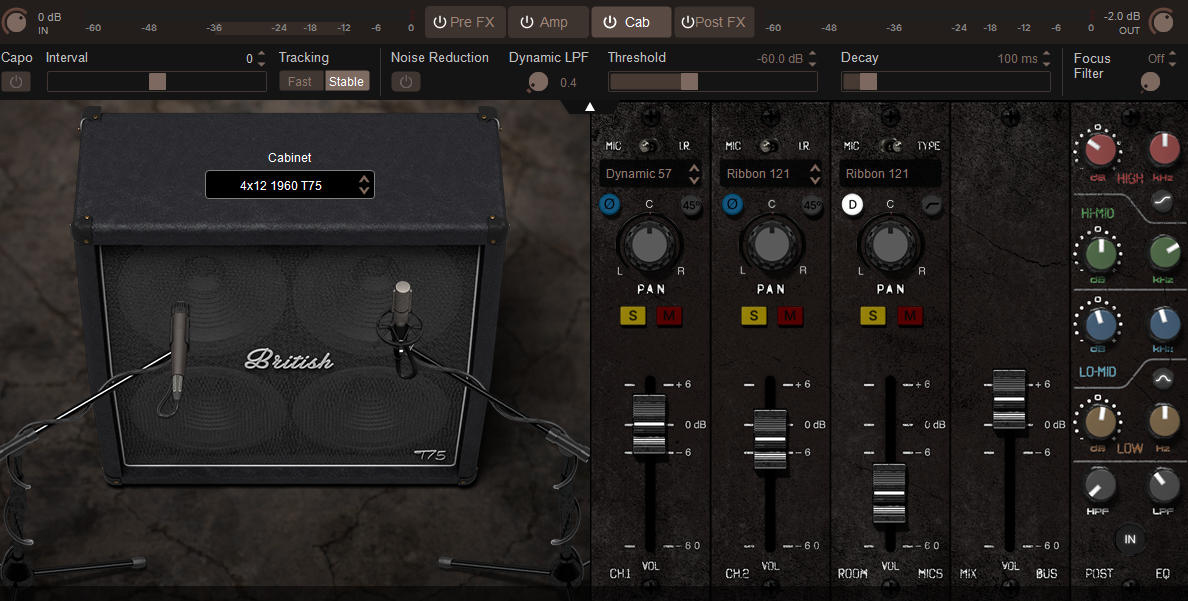Click the Mix Bus volume fader
Screen dimensions: 1188x601
pos(1009,399)
